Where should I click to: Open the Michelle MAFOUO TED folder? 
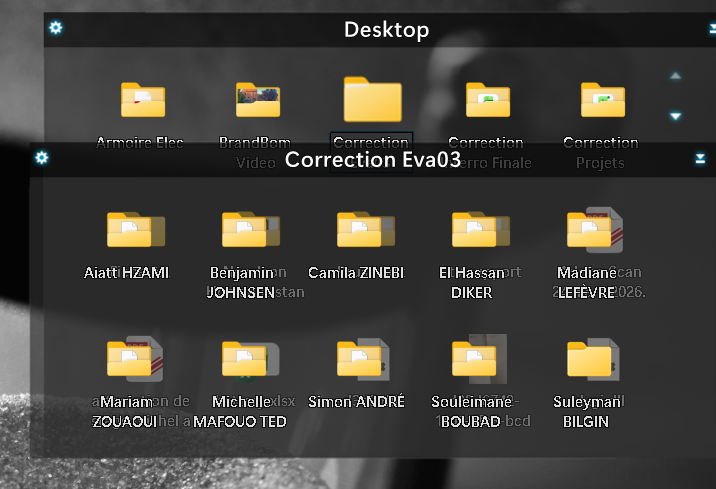244,358
